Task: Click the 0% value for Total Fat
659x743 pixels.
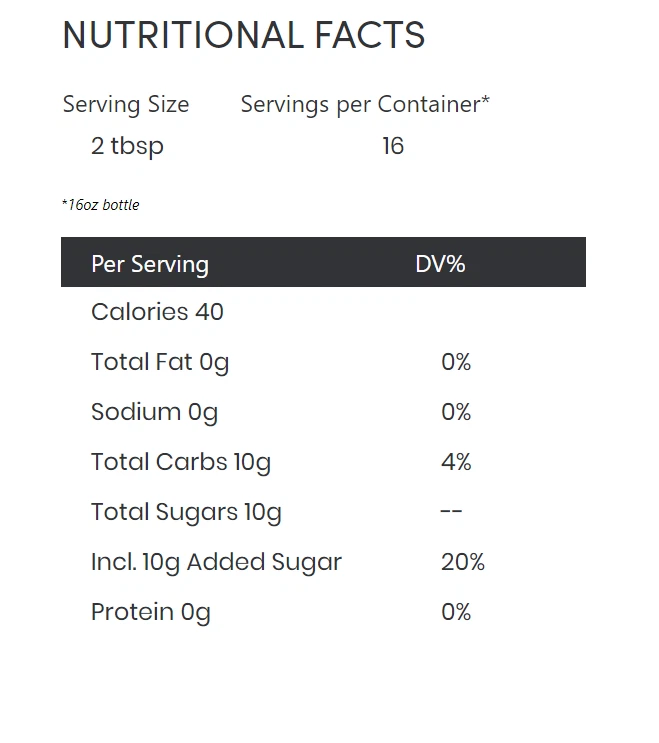Action: pos(456,362)
